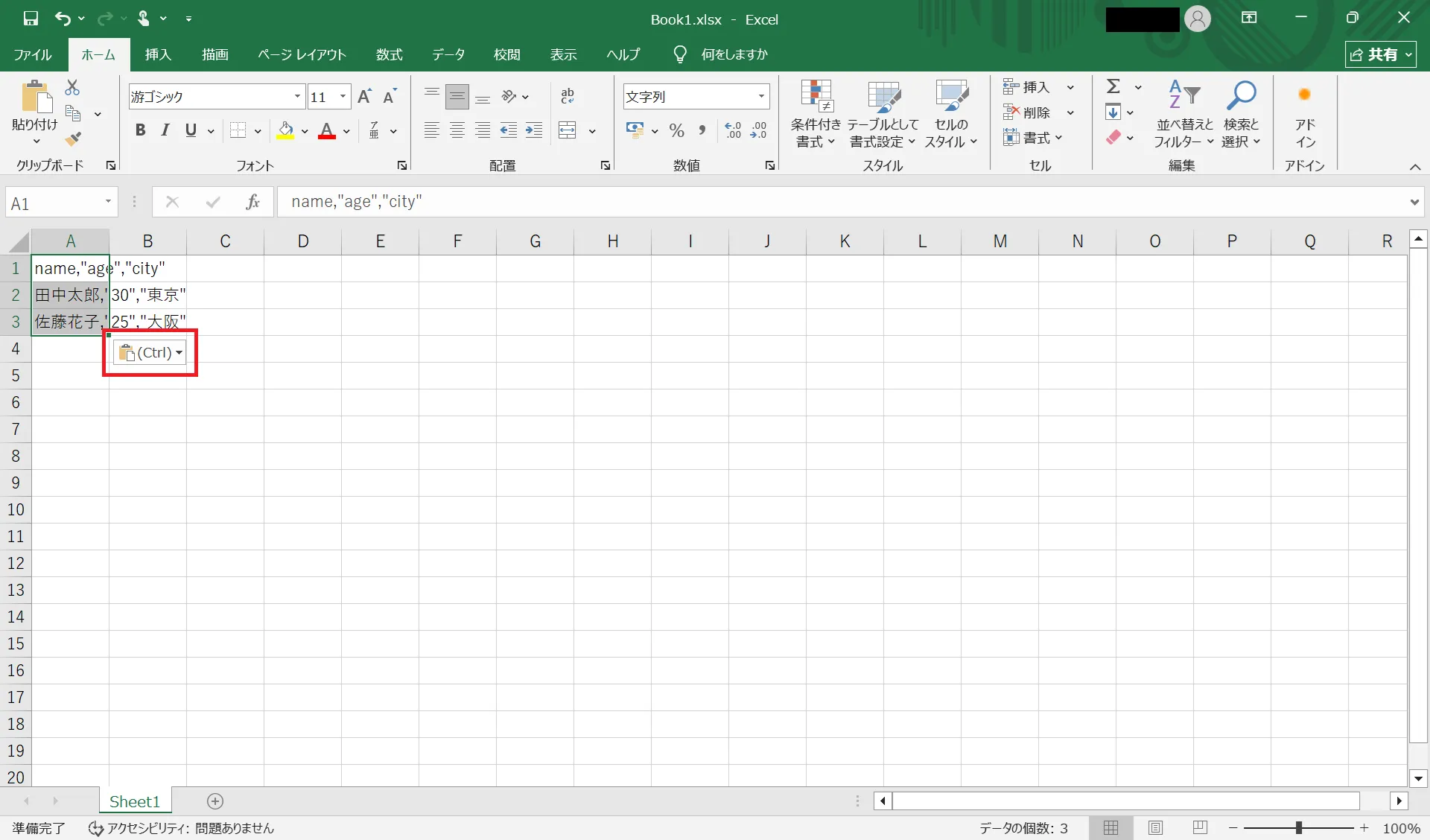The width and height of the screenshot is (1430, 840).
Task: Add a new sheet with plus button
Action: (x=215, y=801)
